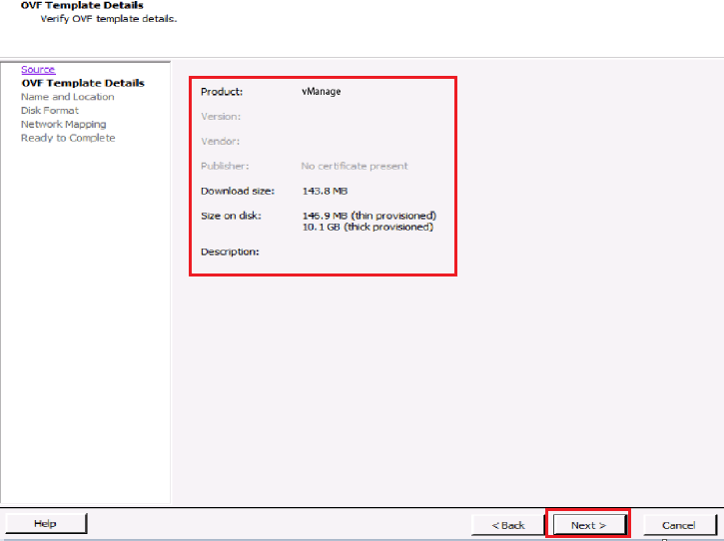
Task: Click the 10.1 GB thick provisioned value
Action: 368,227
